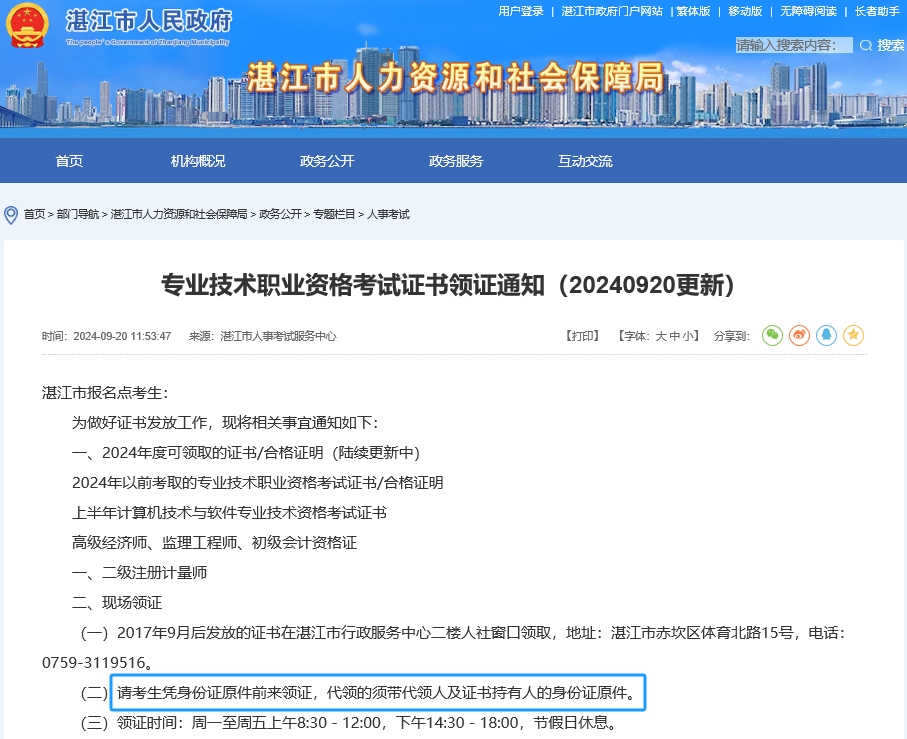Switch to 繁体版 traditional Chinese
This screenshot has height=739, width=907.
693,11
